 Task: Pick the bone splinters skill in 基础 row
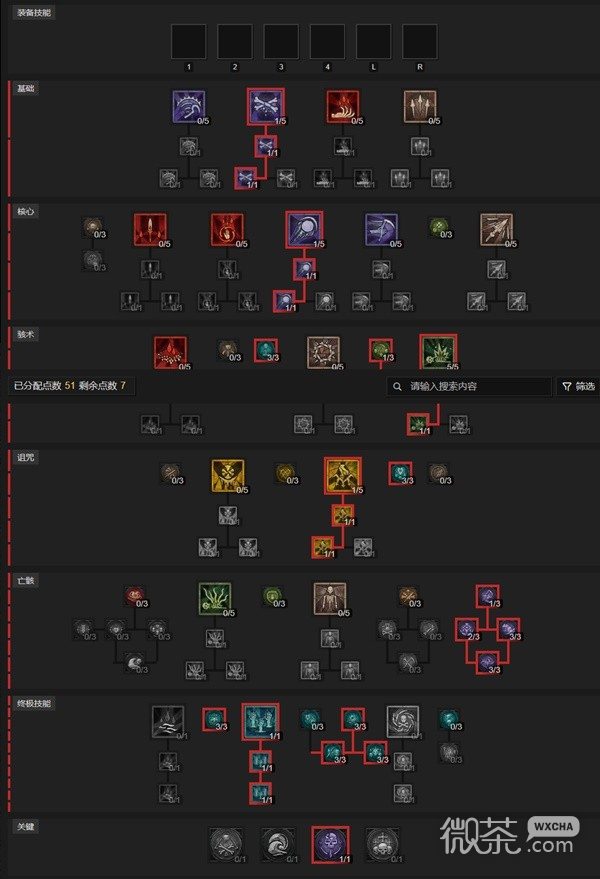click(420, 107)
